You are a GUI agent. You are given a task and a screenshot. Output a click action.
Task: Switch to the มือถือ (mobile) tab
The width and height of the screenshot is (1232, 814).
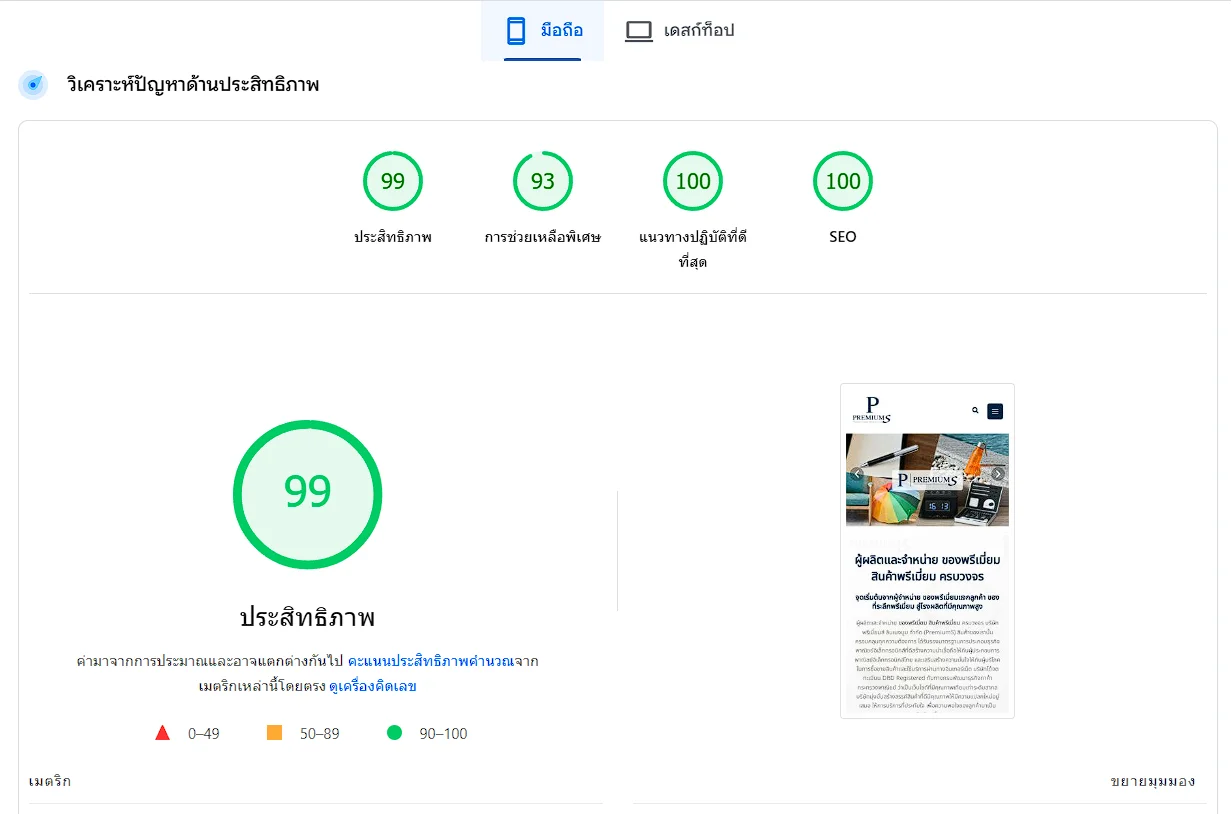point(543,31)
